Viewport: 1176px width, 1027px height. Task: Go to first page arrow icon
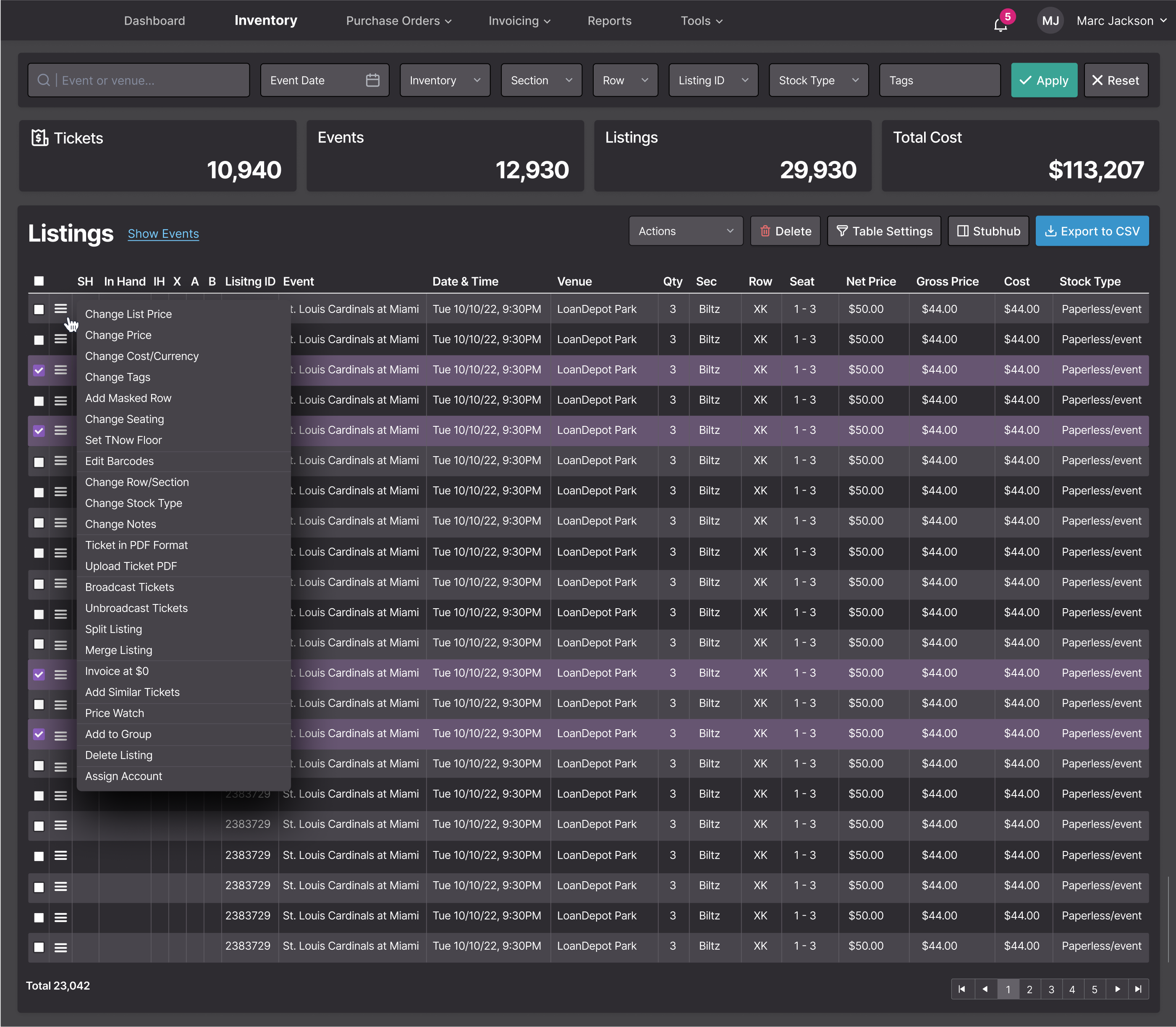pyautogui.click(x=962, y=989)
